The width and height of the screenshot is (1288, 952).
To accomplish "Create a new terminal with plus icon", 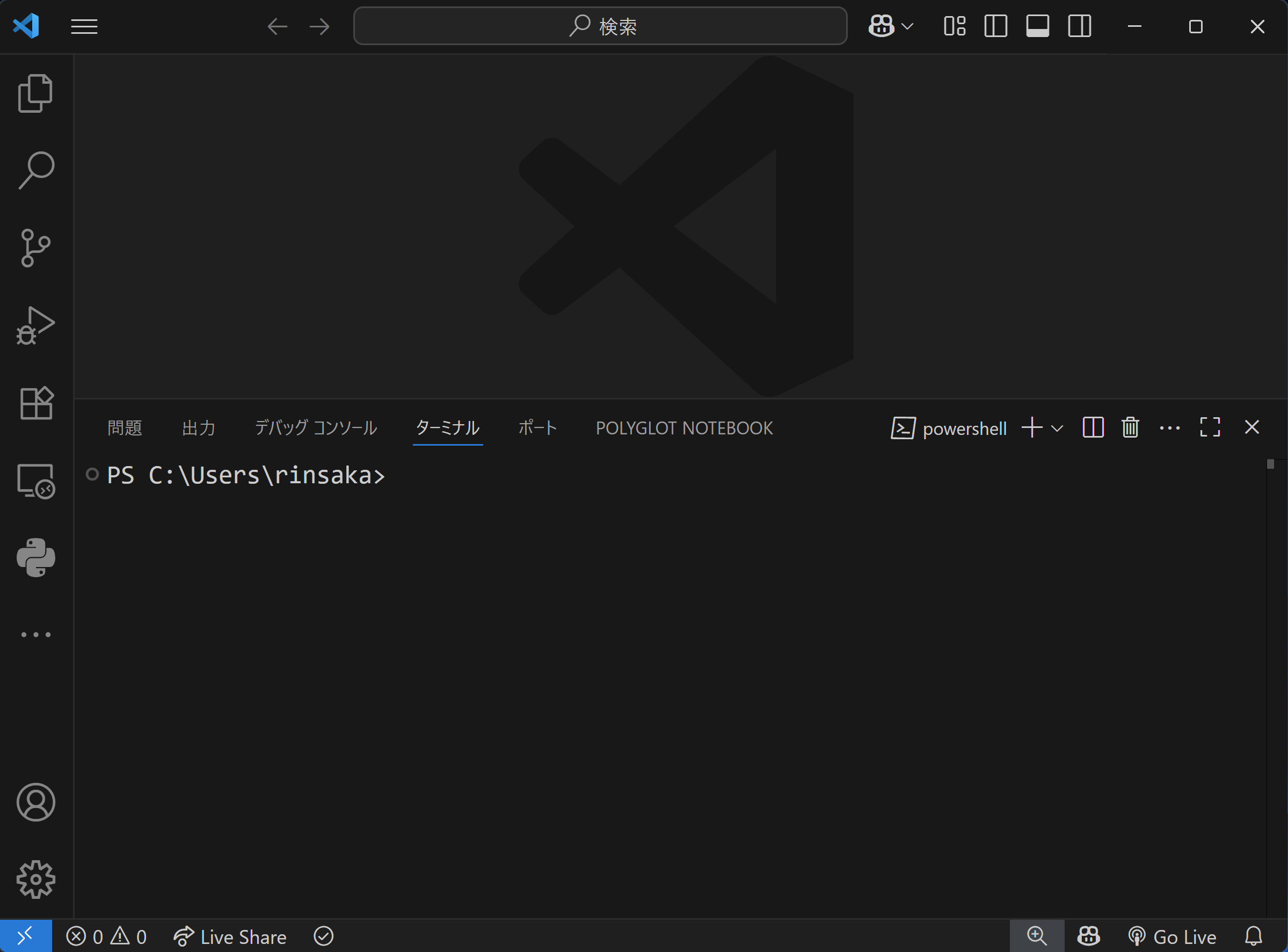I will coord(1031,427).
